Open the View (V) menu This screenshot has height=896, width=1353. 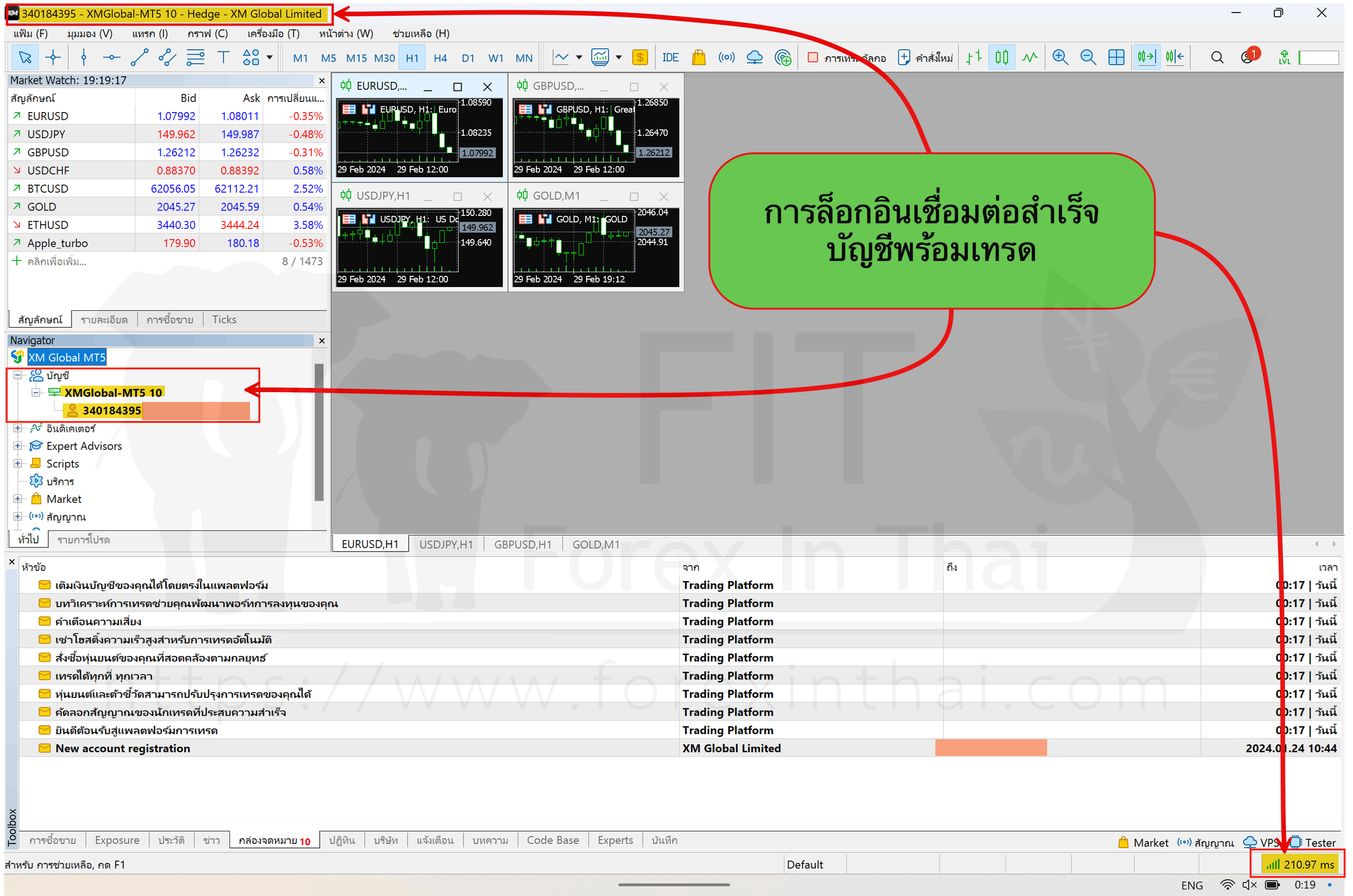pos(90,33)
